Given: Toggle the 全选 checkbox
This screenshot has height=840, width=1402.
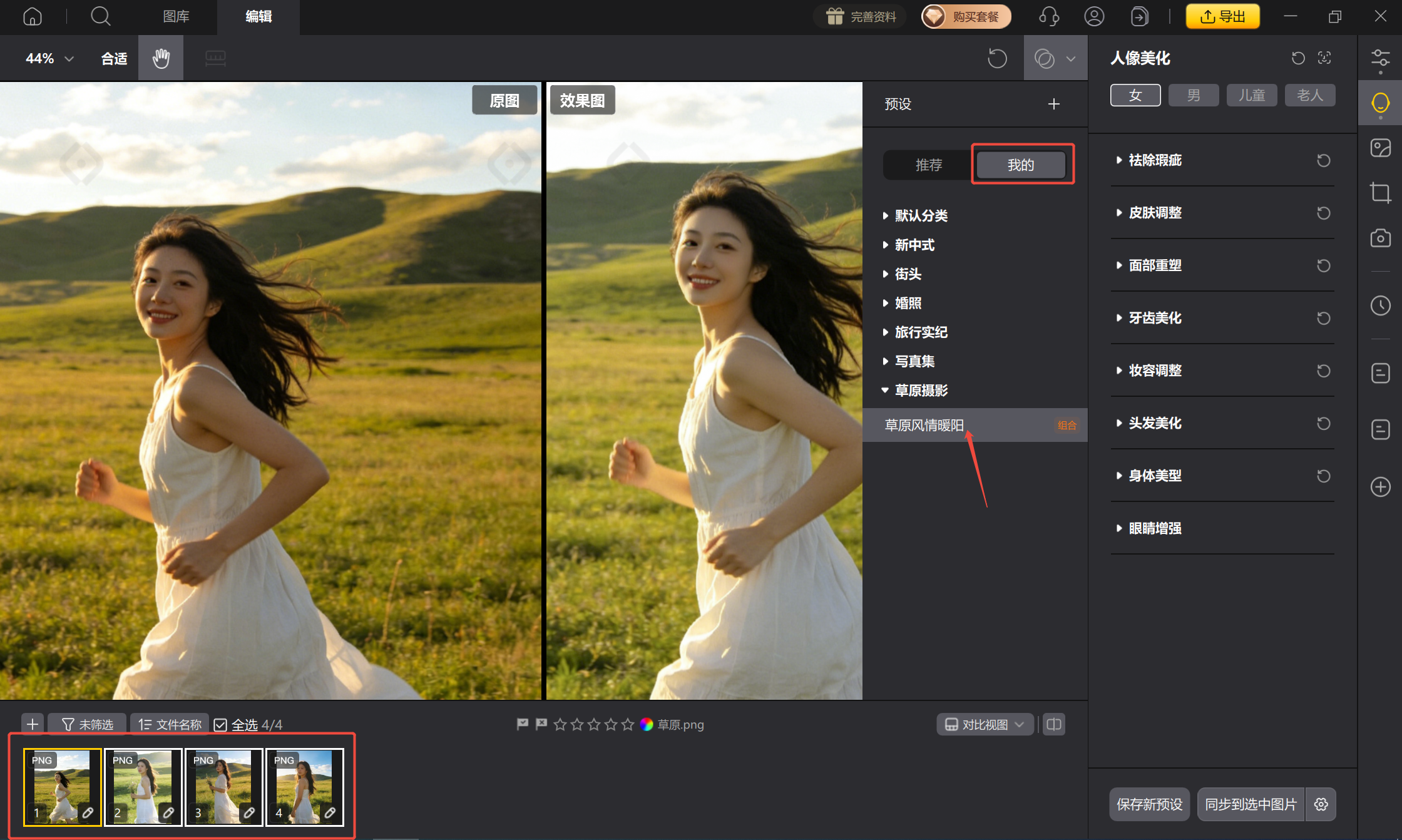Looking at the screenshot, I should point(220,725).
